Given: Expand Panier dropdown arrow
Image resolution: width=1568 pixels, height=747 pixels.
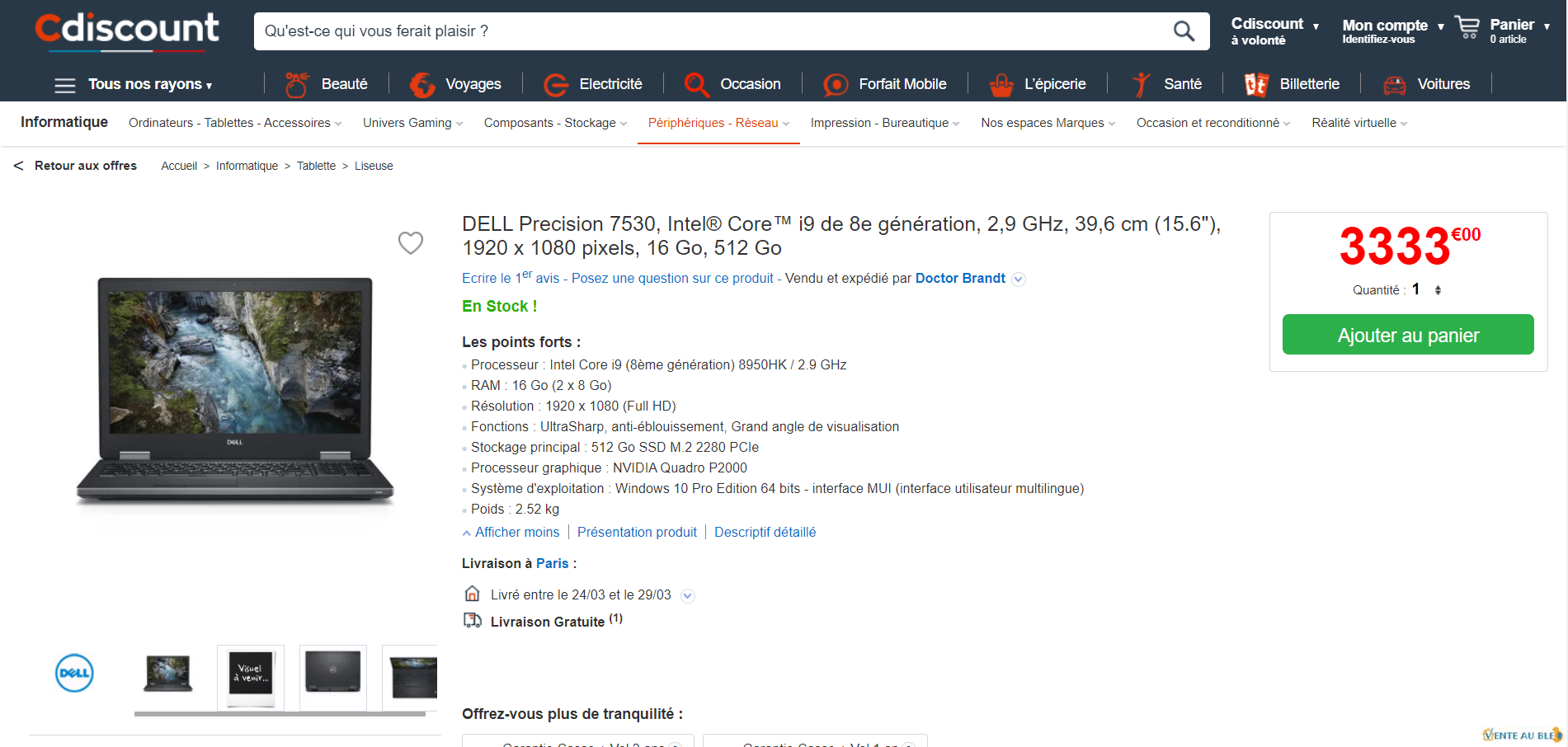Looking at the screenshot, I should pos(1547,26).
